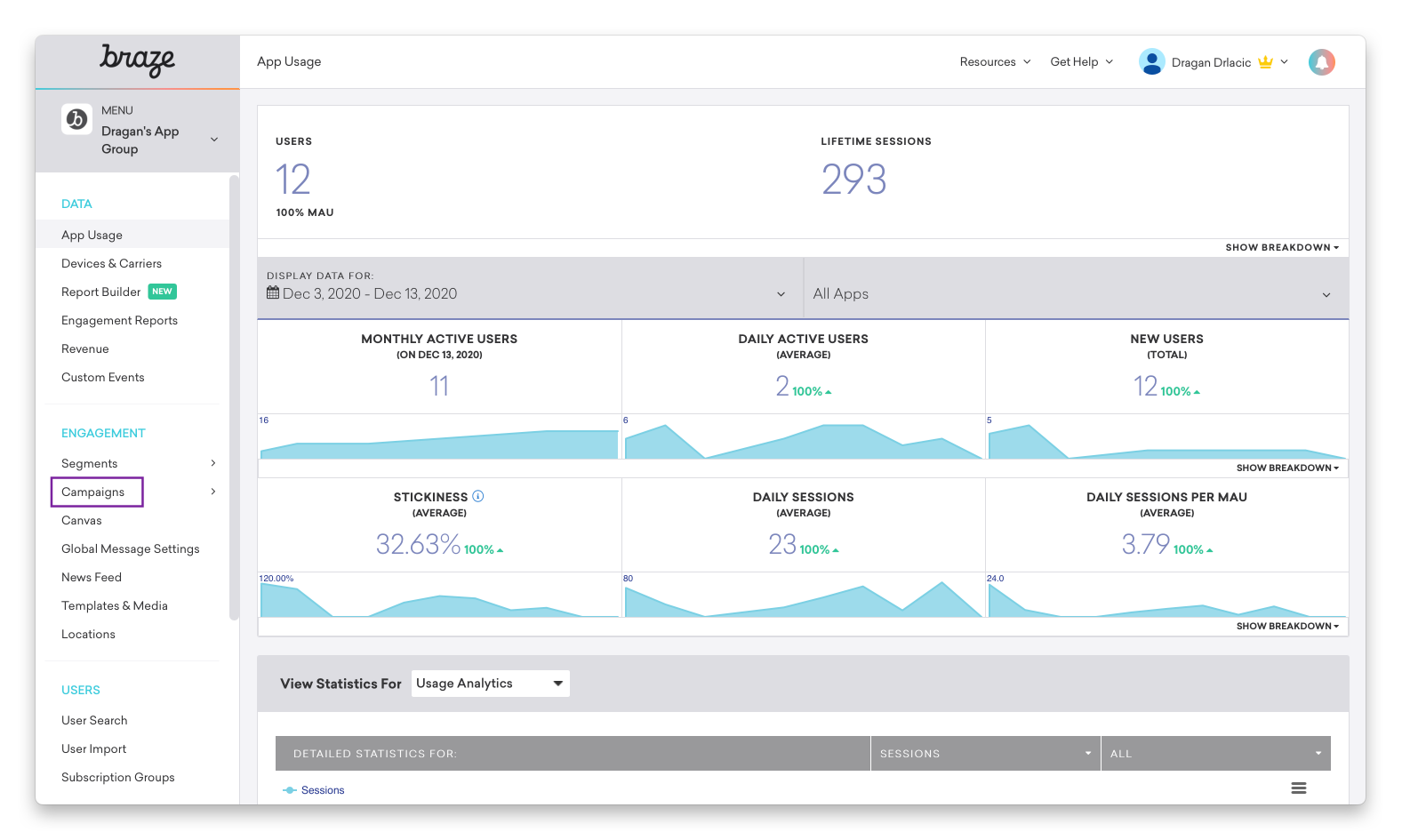Open Devices & Carriers
The width and height of the screenshot is (1402, 840).
click(x=111, y=263)
